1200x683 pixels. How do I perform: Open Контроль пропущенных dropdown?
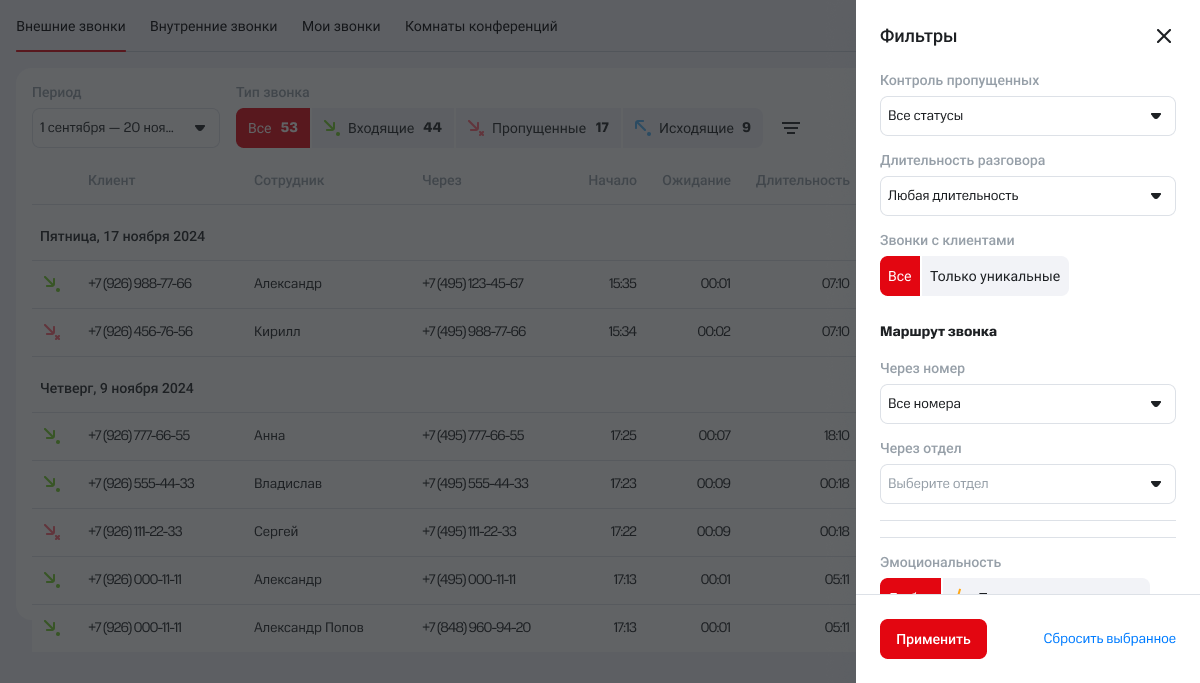(1027, 116)
